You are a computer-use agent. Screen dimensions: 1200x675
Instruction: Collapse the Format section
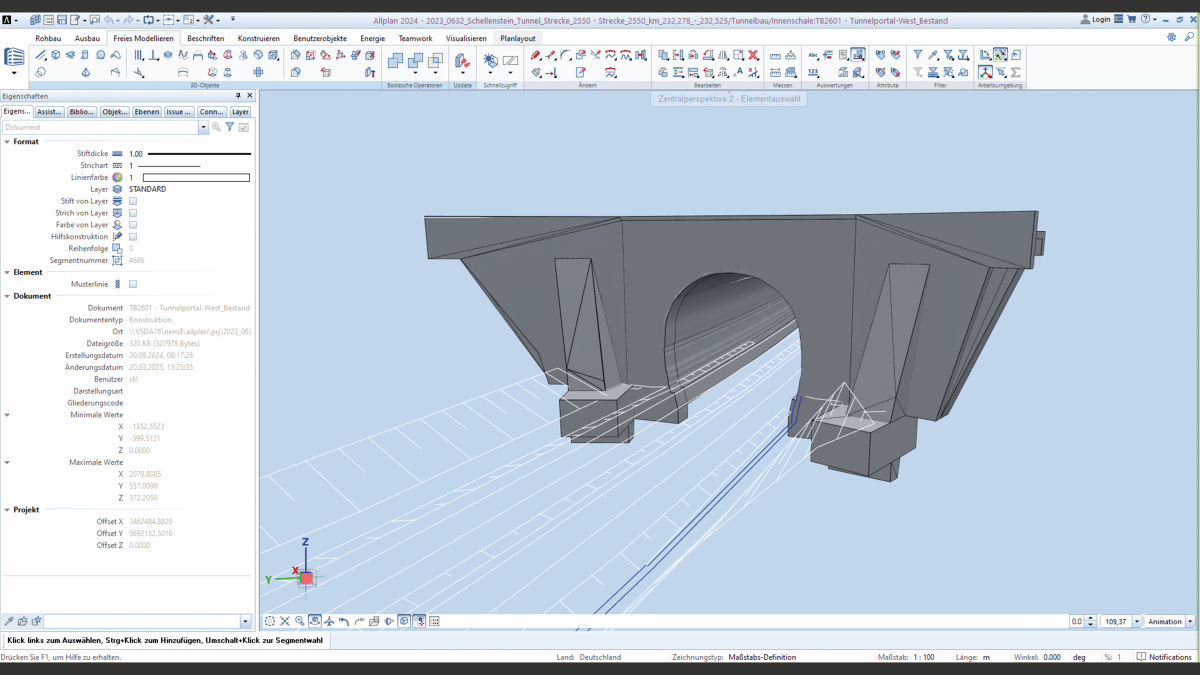click(7, 142)
